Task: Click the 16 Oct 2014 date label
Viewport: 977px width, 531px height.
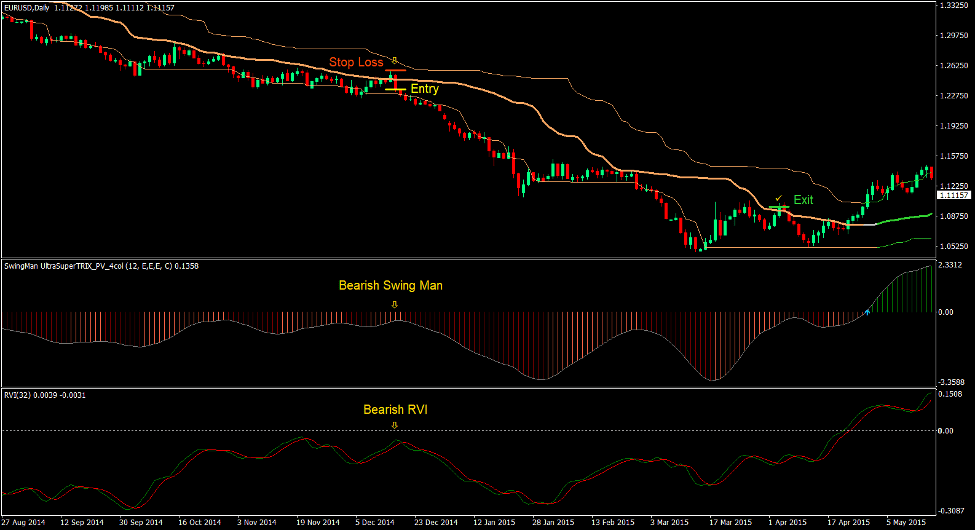Action: pos(199,522)
